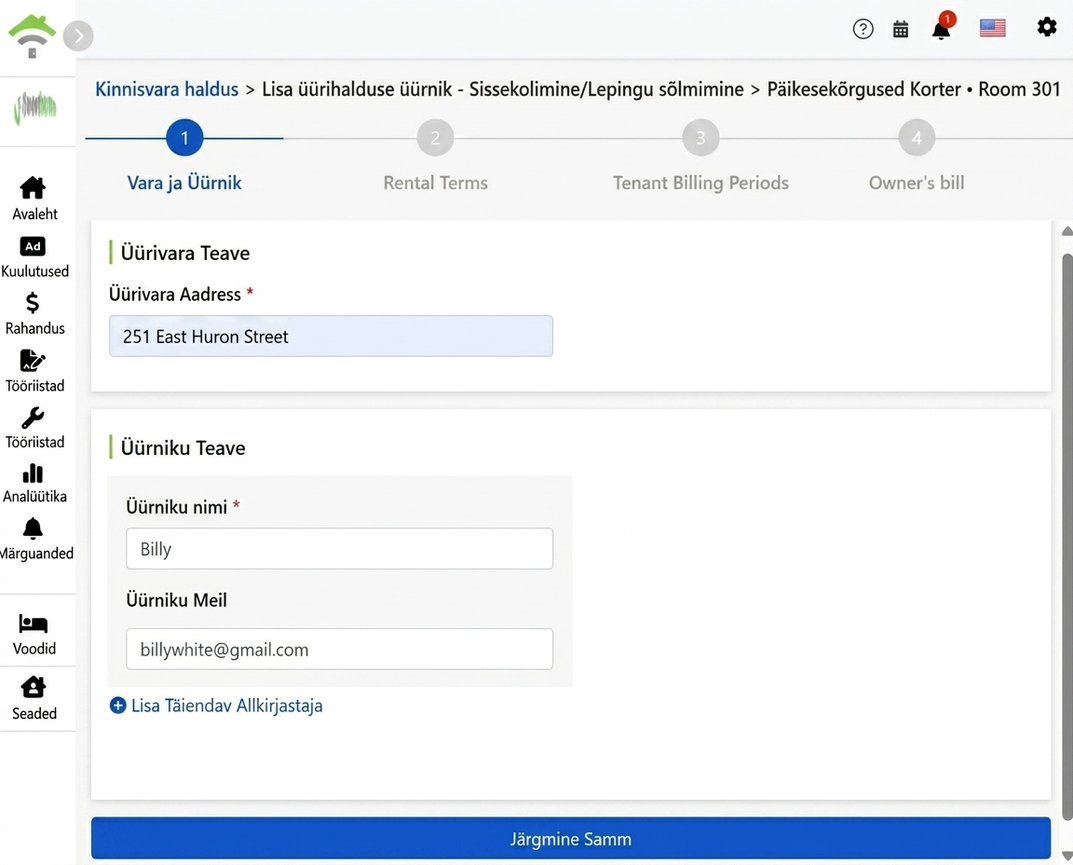
Task: Open the notifications bell with badge
Action: click(x=942, y=27)
